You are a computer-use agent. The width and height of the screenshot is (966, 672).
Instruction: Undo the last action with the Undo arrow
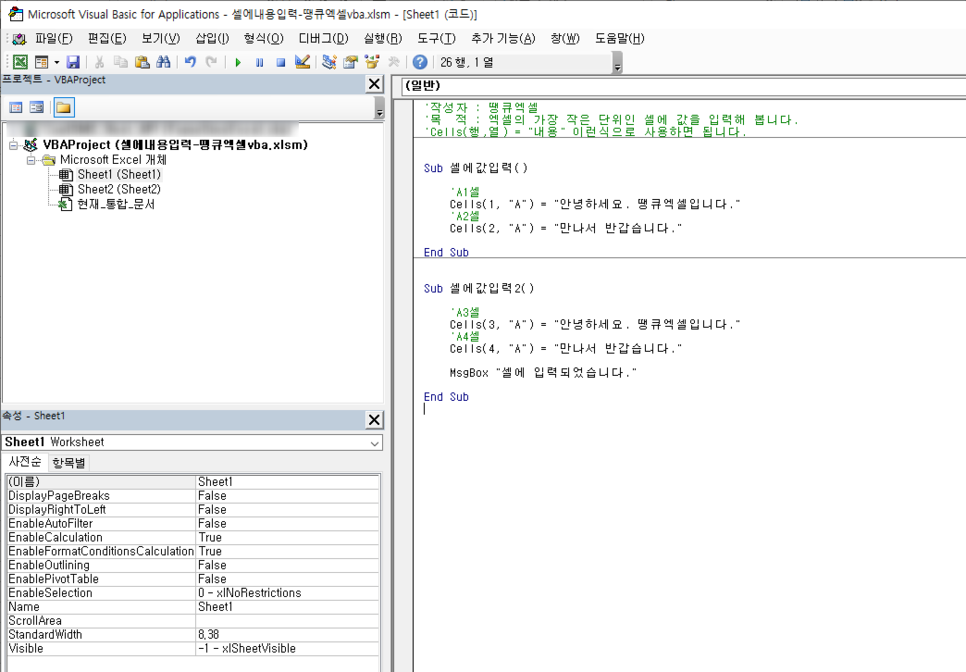[190, 62]
